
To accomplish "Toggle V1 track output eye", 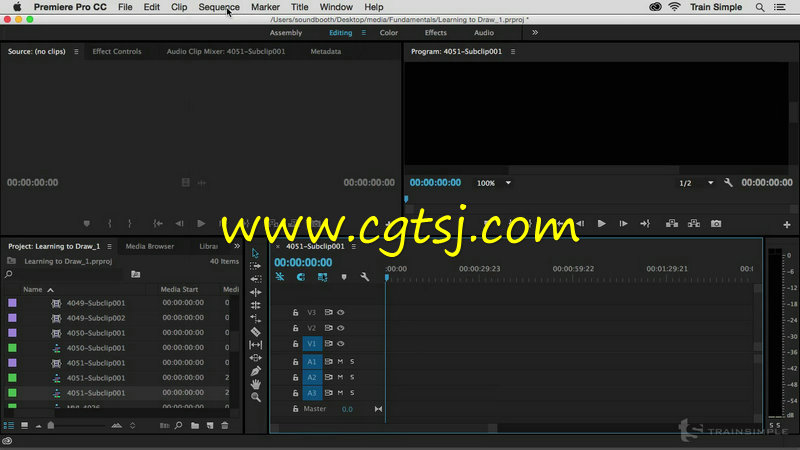I will coord(341,344).
